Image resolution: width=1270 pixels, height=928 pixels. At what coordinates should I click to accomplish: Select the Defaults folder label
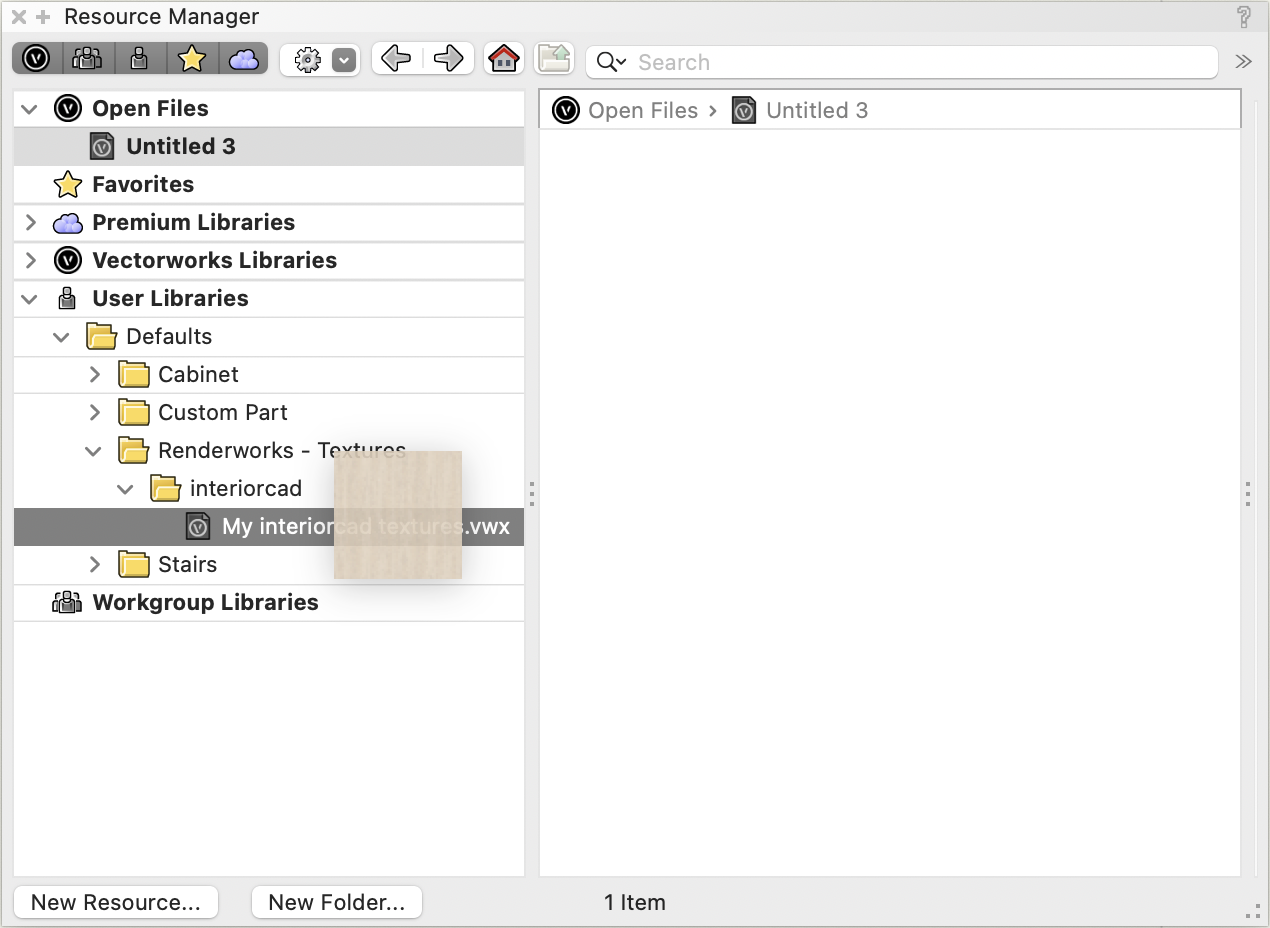click(169, 336)
